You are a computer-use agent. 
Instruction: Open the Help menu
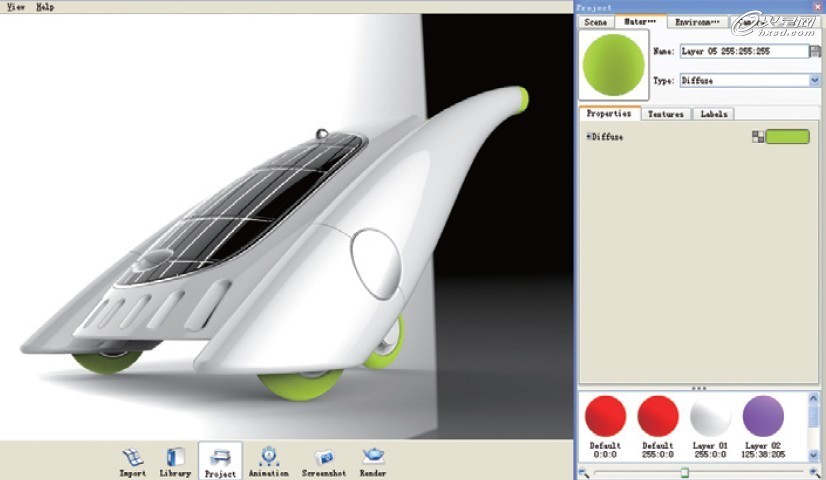(x=45, y=6)
